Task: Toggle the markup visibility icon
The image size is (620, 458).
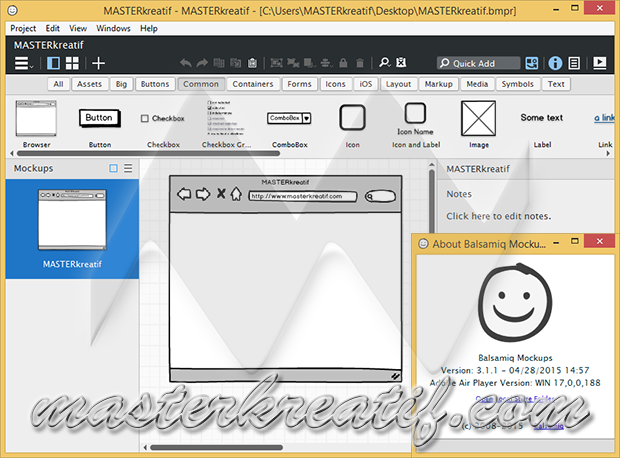Action: tap(401, 62)
